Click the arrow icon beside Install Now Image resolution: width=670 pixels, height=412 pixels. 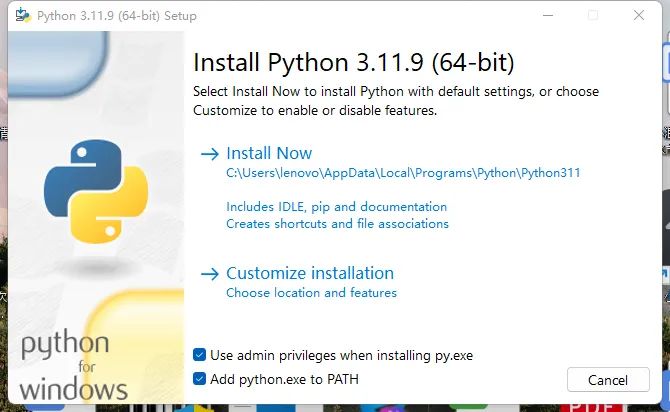210,154
